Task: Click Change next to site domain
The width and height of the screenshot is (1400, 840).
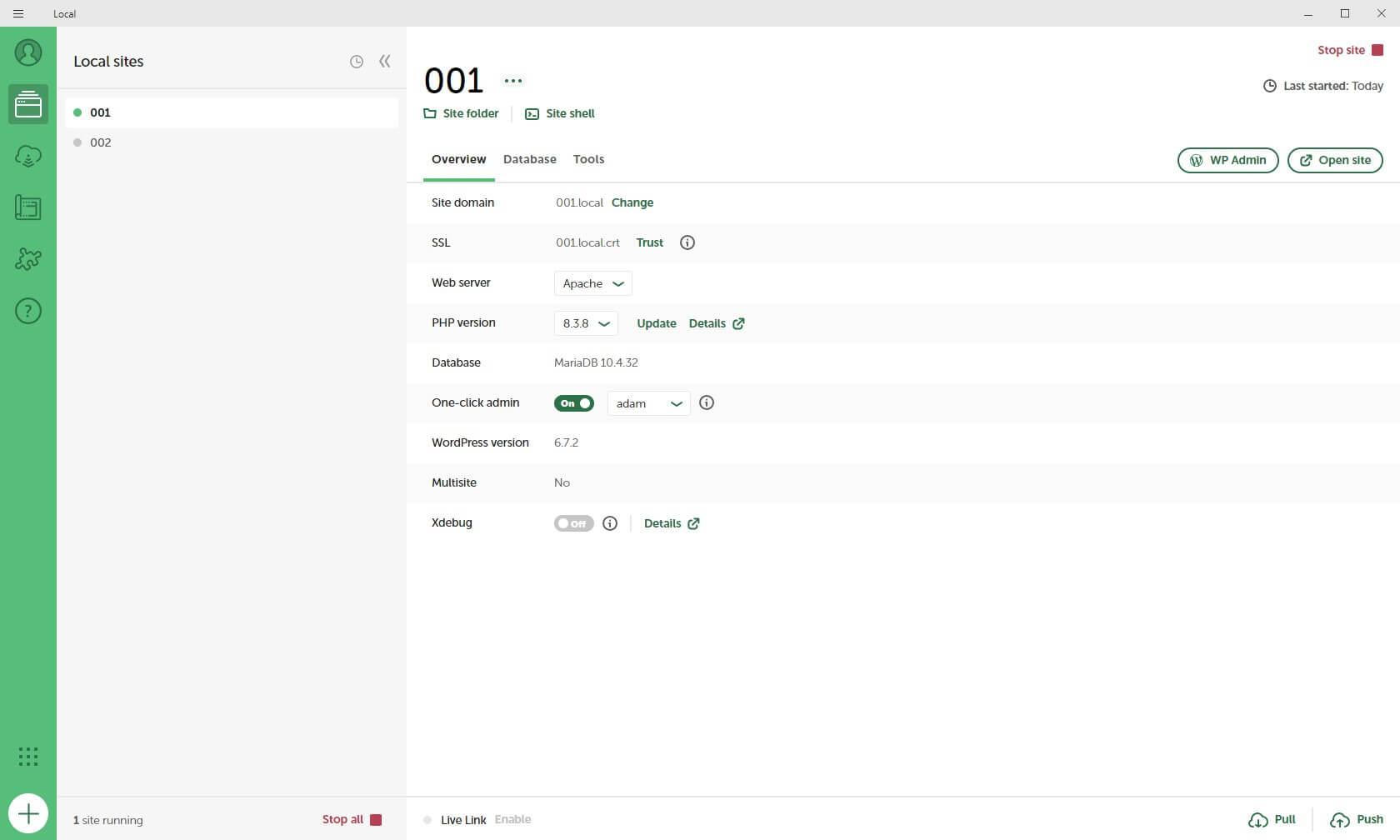Action: click(632, 202)
